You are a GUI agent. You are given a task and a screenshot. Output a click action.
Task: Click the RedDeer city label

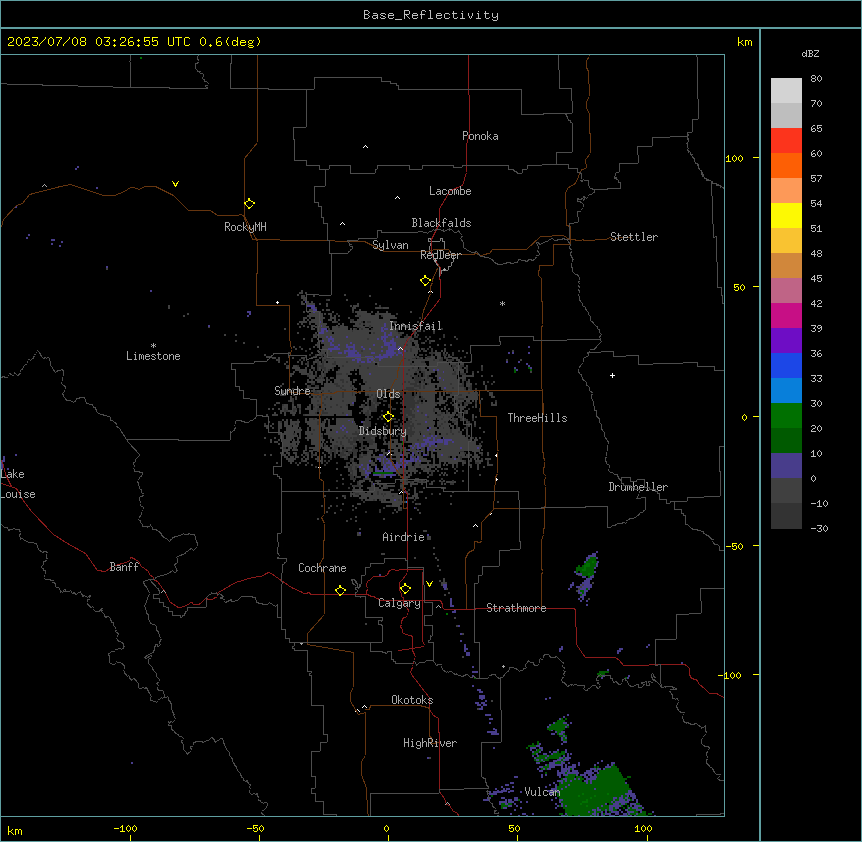[440, 255]
